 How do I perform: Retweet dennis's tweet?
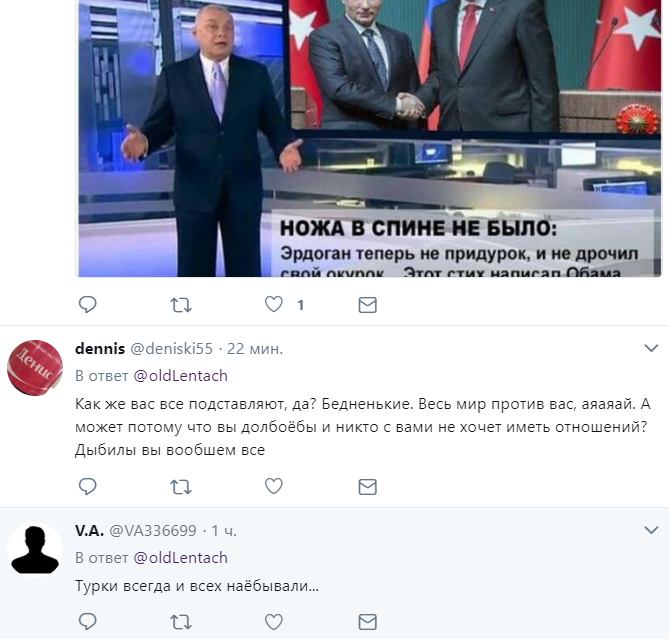181,487
